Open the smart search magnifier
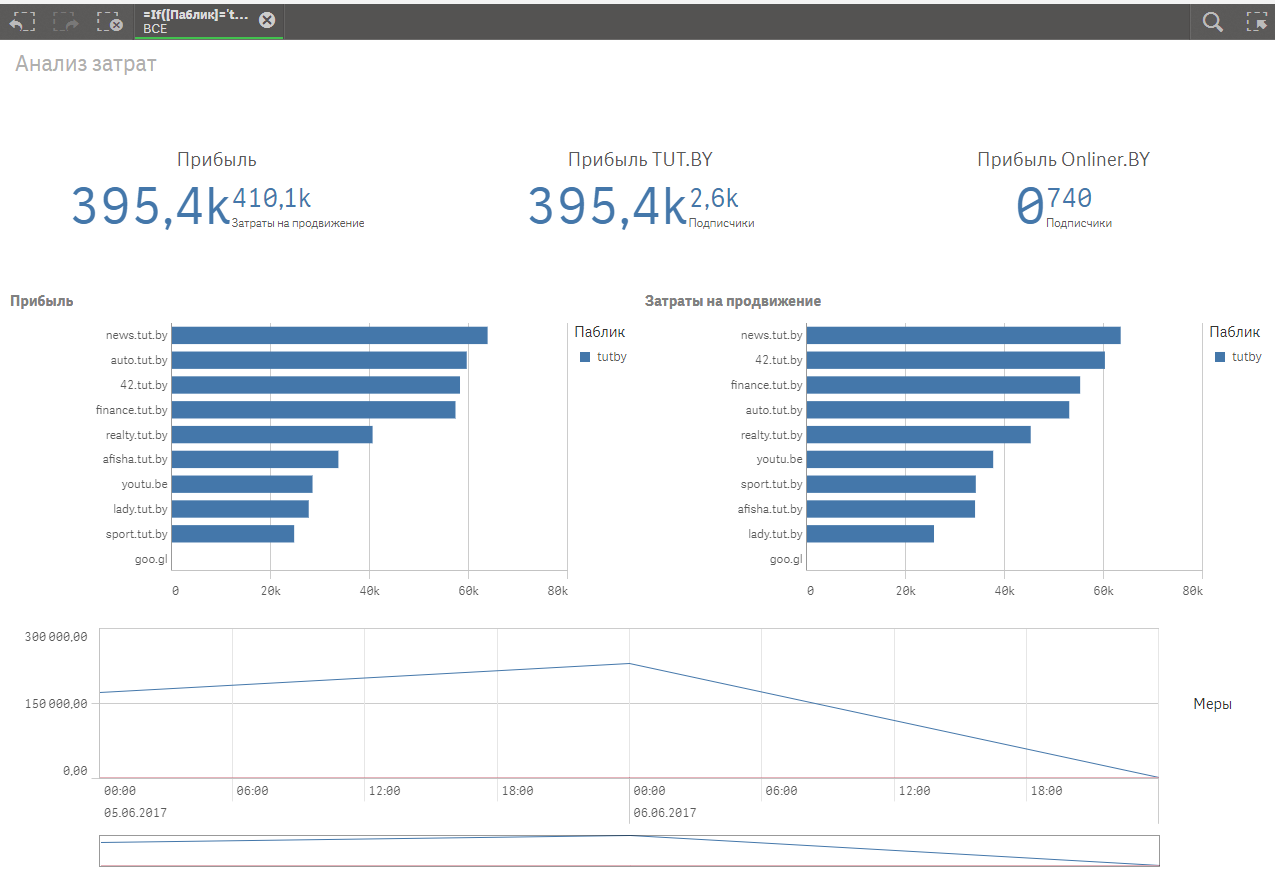This screenshot has height=876, width=1275. (x=1212, y=21)
